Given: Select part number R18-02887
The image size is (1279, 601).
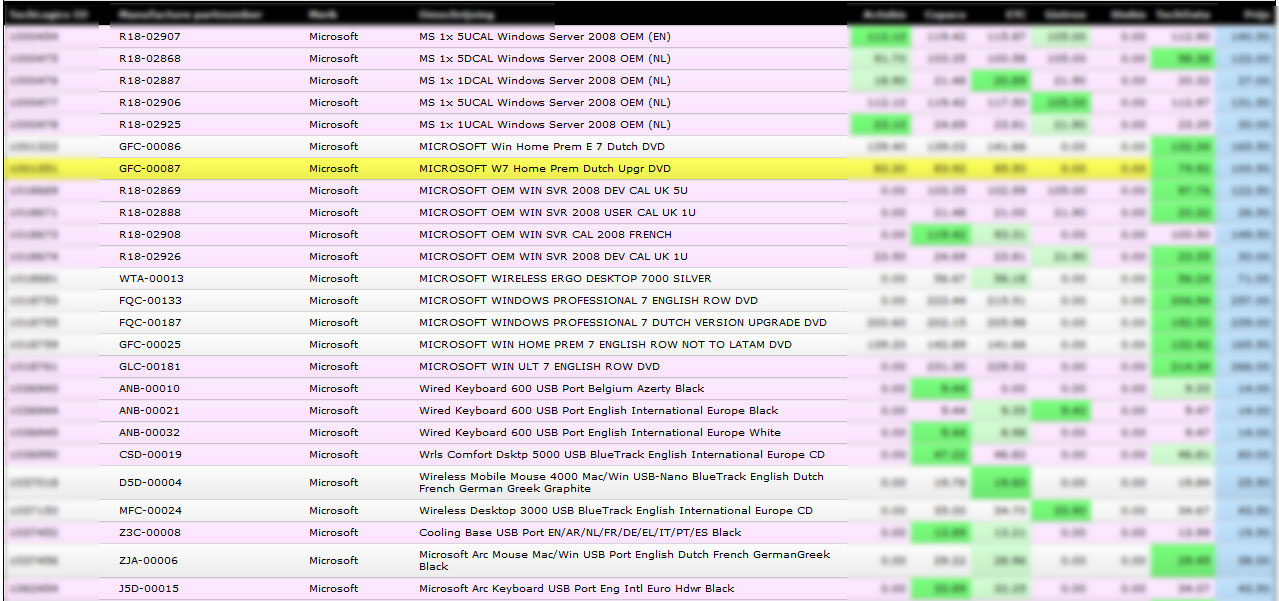Looking at the screenshot, I should [150, 81].
